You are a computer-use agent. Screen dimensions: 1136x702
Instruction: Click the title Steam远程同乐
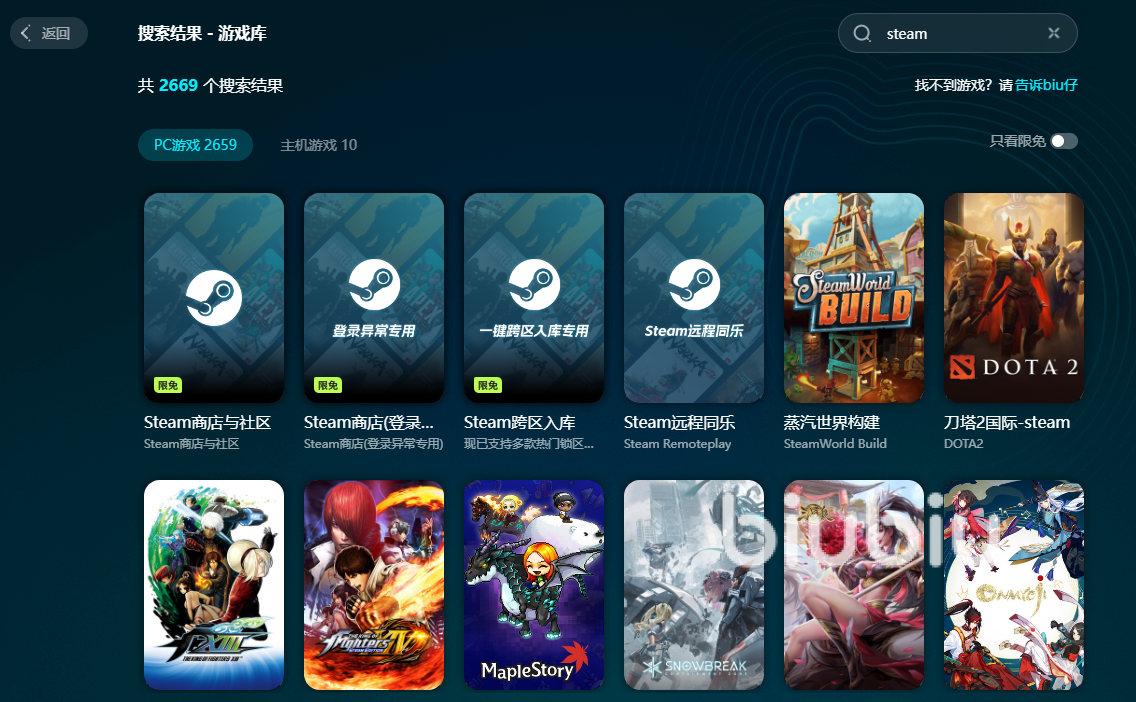pos(680,422)
